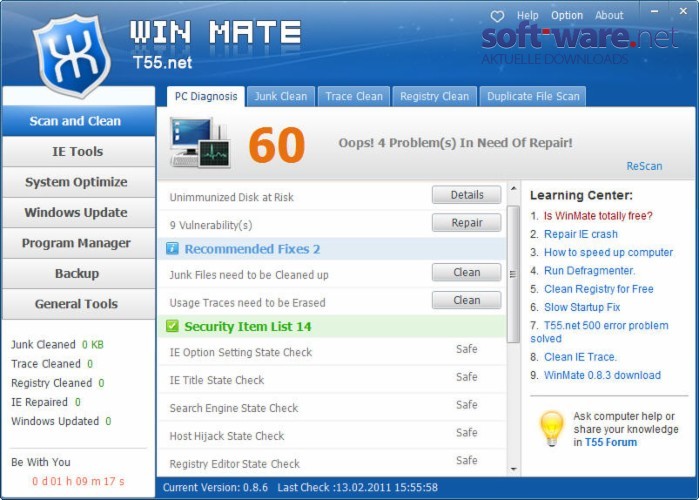The image size is (699, 500).
Task: Open 'Is WinMate totally free?' link
Action: tap(598, 216)
